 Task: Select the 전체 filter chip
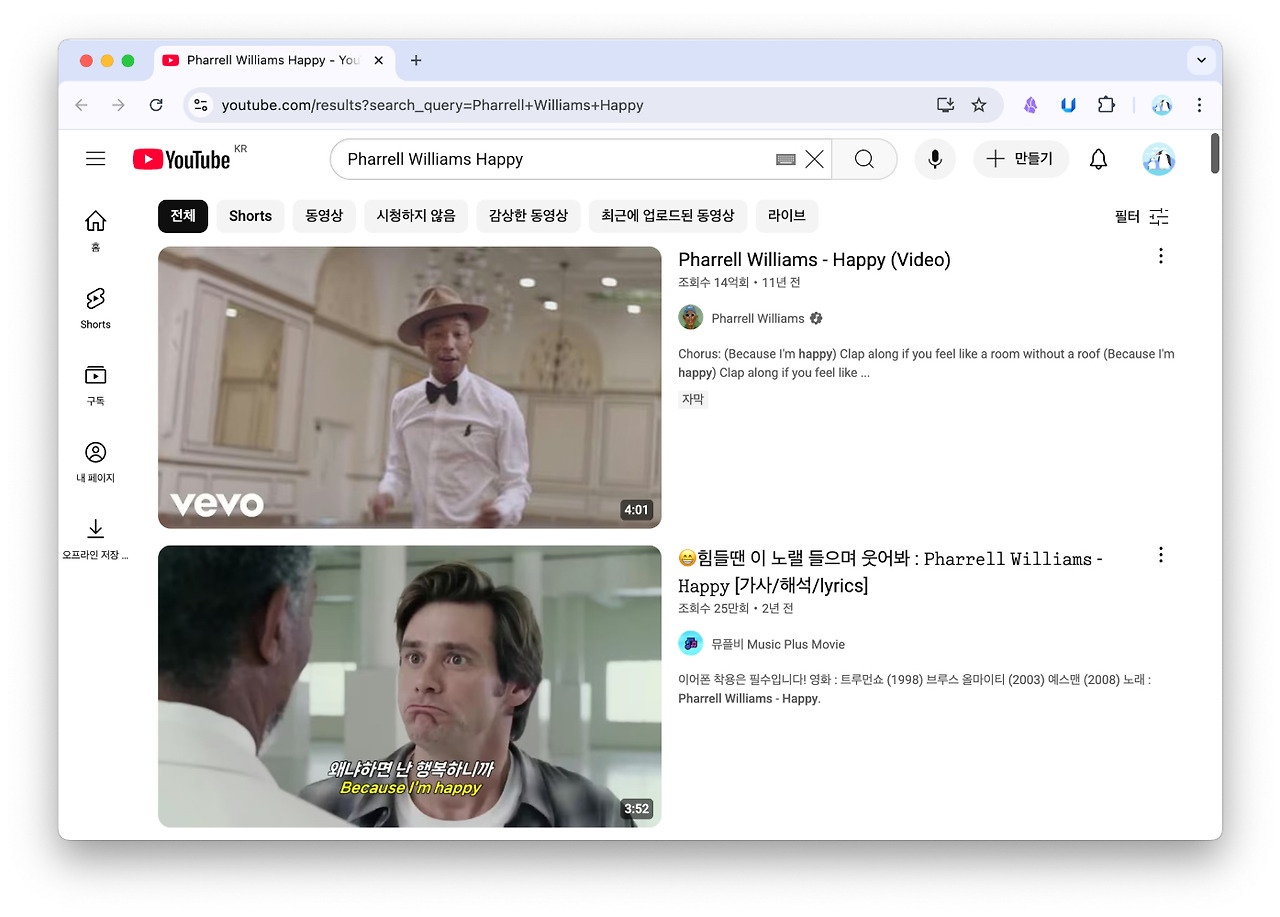click(x=183, y=216)
